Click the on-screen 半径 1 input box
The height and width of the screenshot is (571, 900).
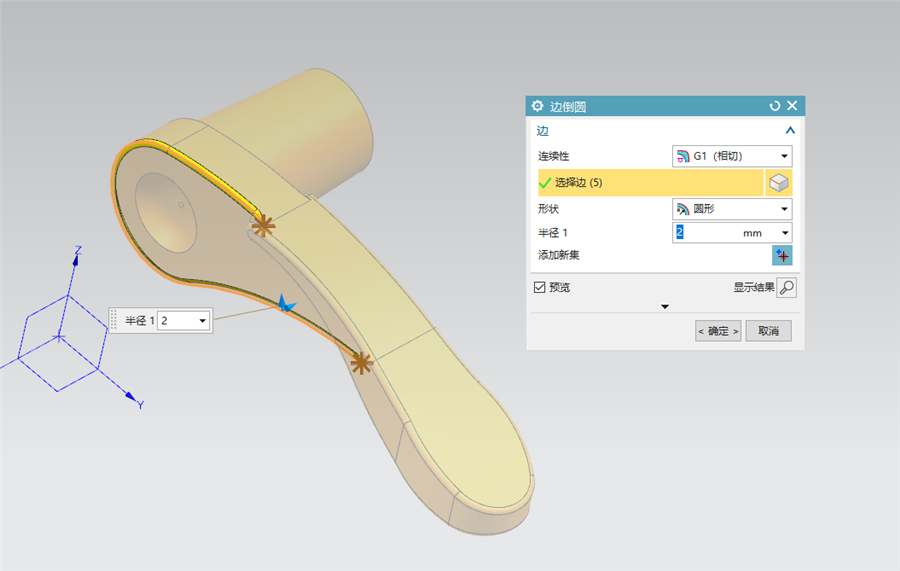click(177, 320)
